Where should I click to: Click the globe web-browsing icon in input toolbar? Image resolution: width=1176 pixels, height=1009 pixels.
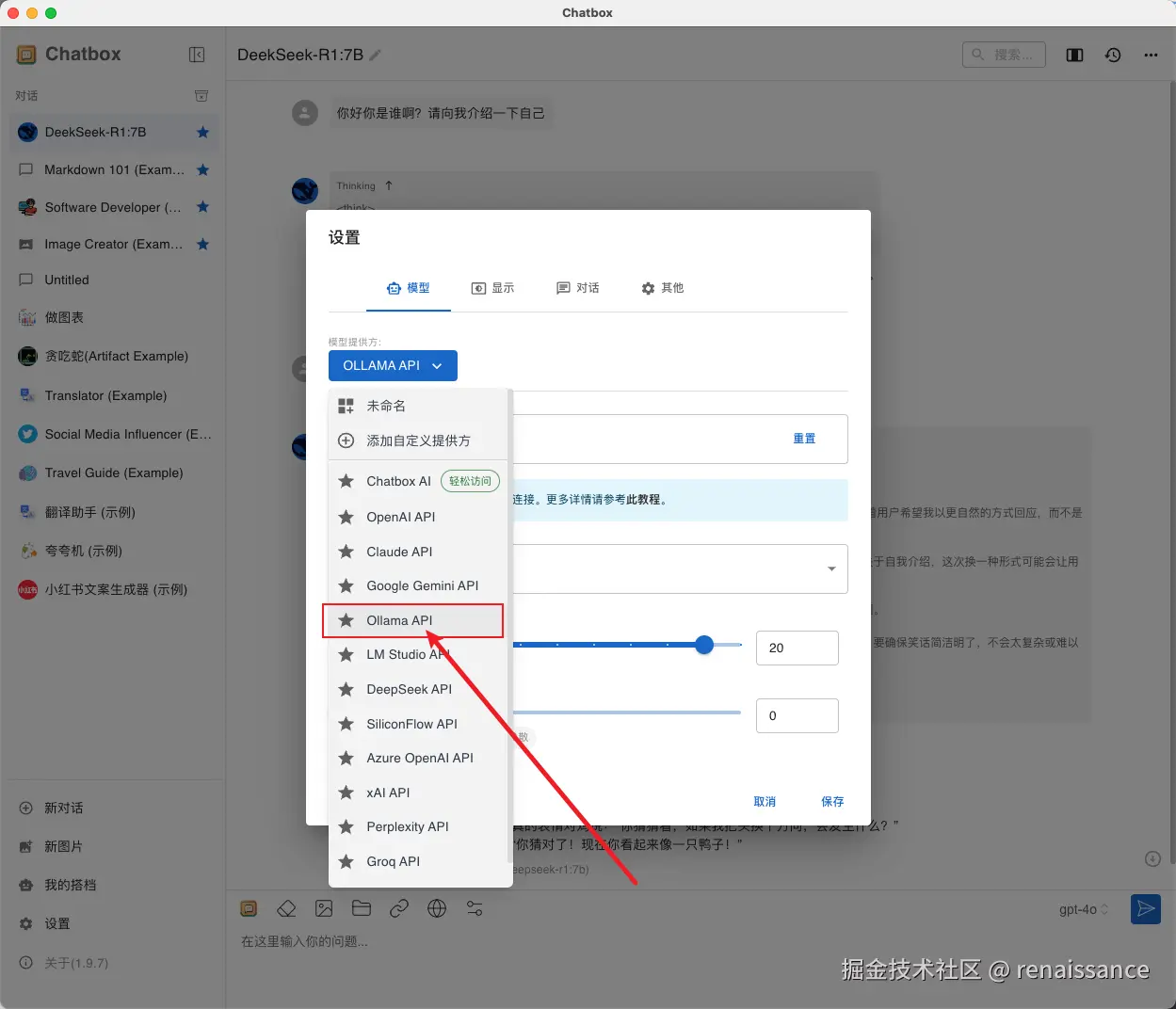pos(437,908)
